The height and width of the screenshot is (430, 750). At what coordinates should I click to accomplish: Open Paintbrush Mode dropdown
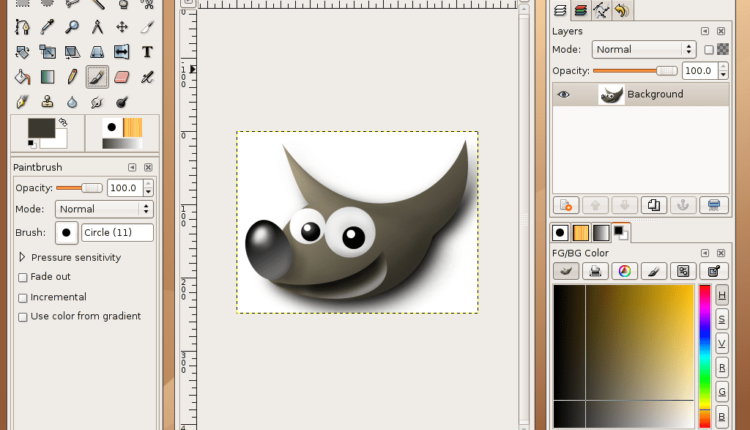(104, 209)
